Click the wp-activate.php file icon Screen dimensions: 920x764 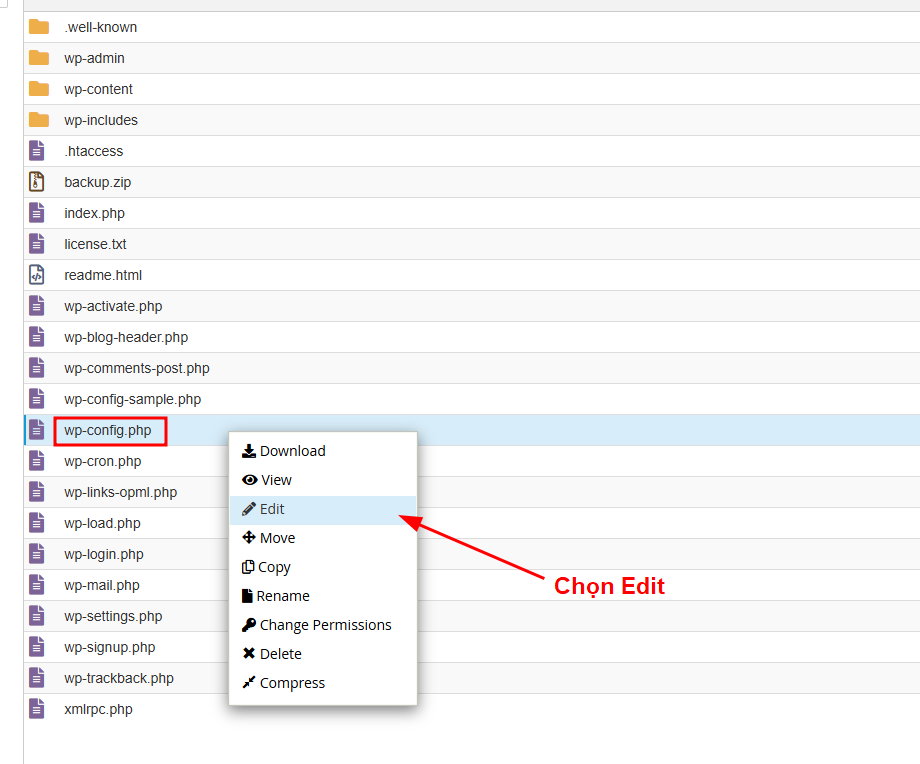coord(36,306)
